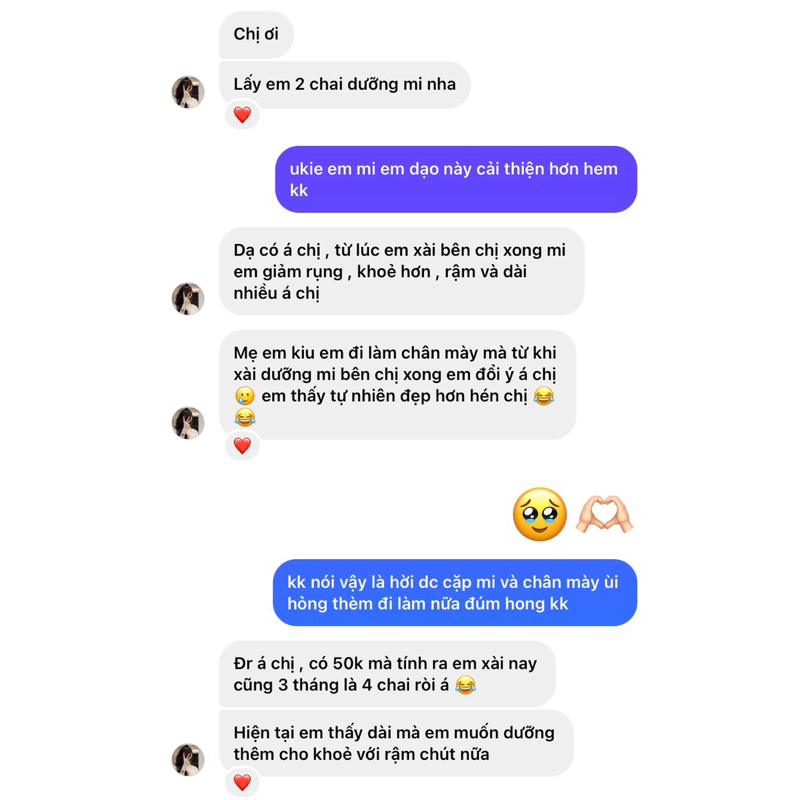The image size is (800, 800).
Task: Open sender avatar beside 'Mẹ em kiu em' message
Action: coord(188,423)
